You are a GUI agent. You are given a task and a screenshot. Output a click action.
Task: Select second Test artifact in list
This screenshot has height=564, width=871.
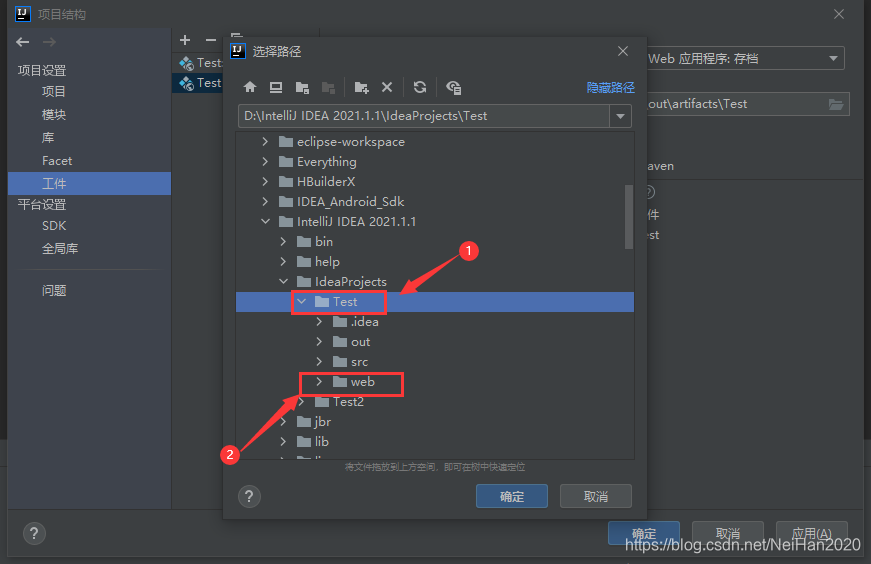199,83
